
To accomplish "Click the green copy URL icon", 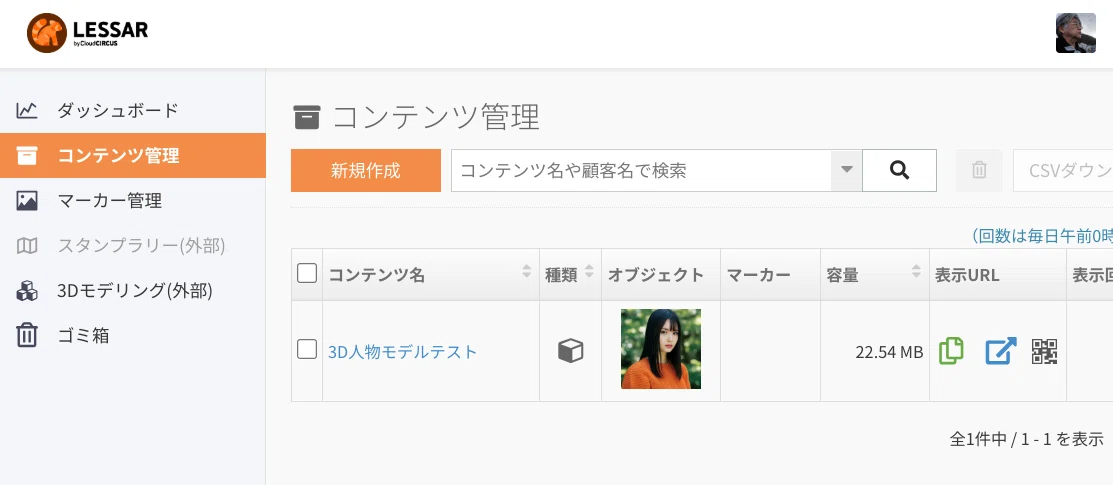I will 951,351.
